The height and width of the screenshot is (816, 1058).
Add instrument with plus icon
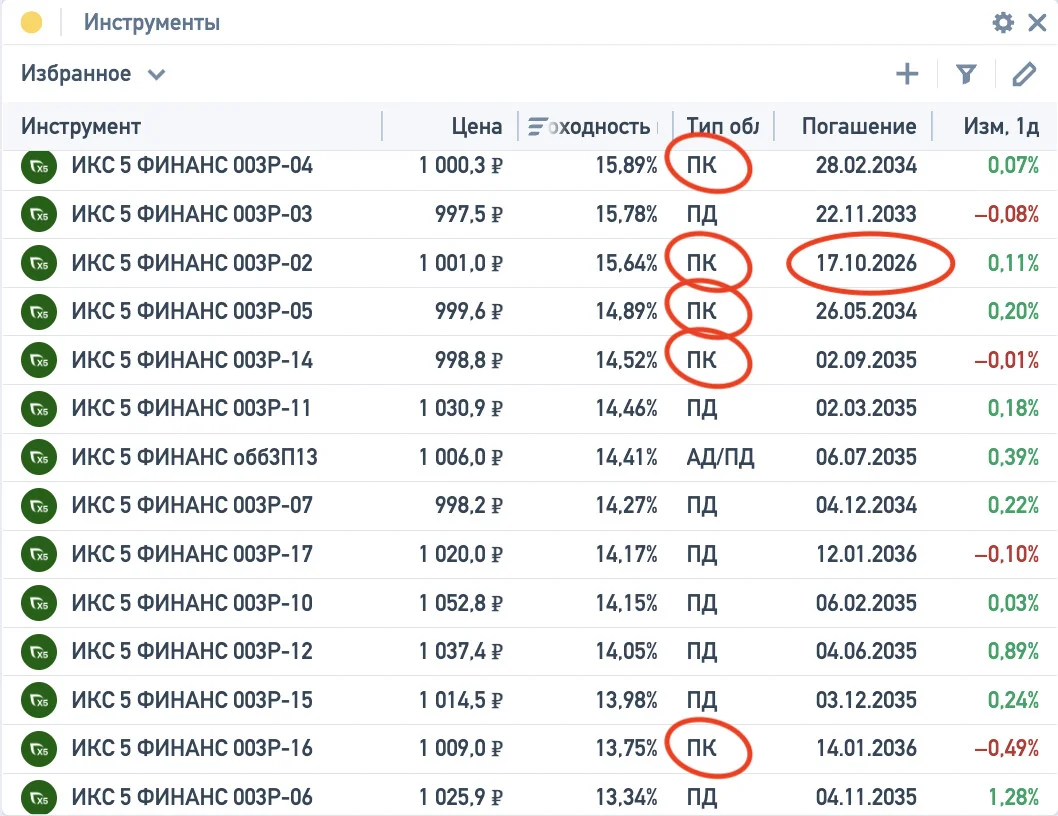(x=908, y=74)
